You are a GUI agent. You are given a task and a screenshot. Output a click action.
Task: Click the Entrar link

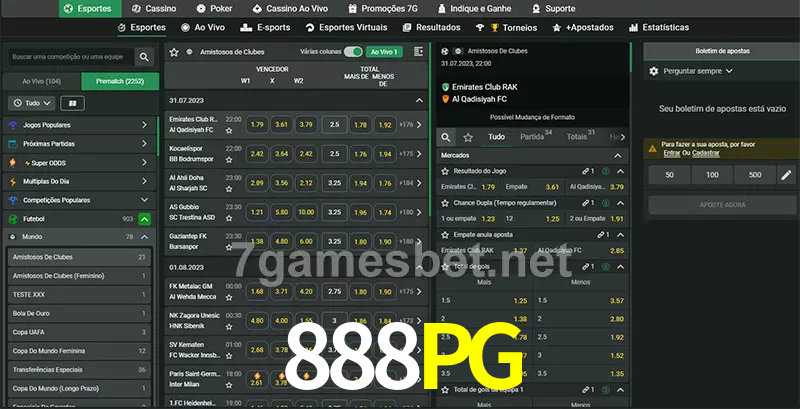pyautogui.click(x=671, y=153)
